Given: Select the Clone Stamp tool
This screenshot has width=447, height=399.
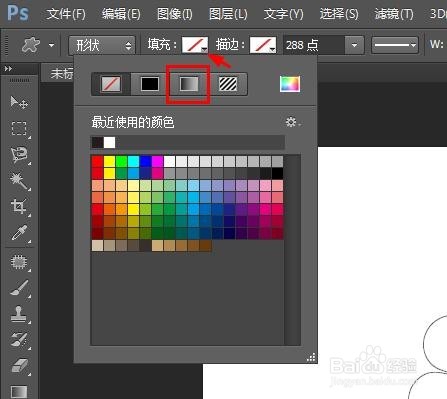Looking at the screenshot, I should 19,314.
